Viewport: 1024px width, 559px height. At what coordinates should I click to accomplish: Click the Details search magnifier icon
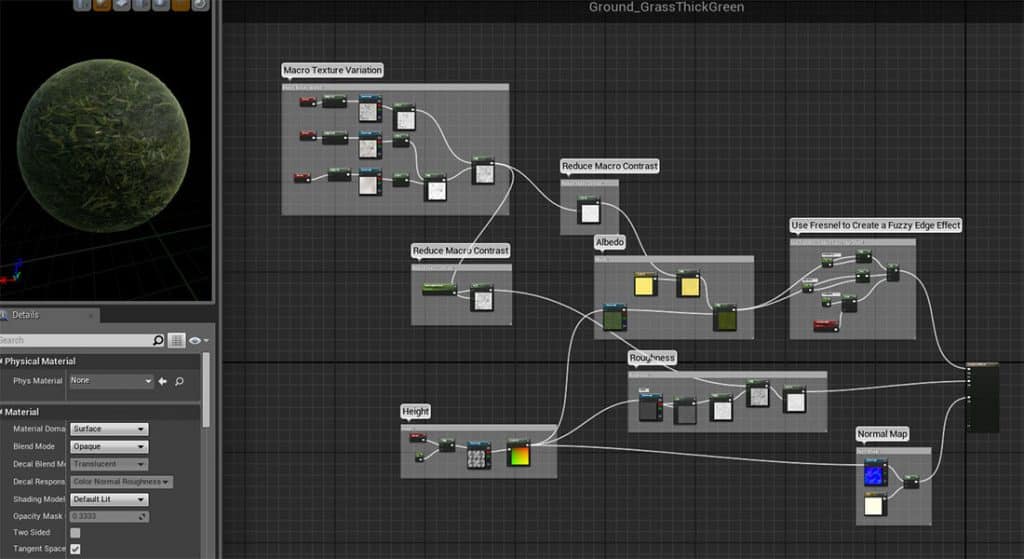(x=158, y=340)
